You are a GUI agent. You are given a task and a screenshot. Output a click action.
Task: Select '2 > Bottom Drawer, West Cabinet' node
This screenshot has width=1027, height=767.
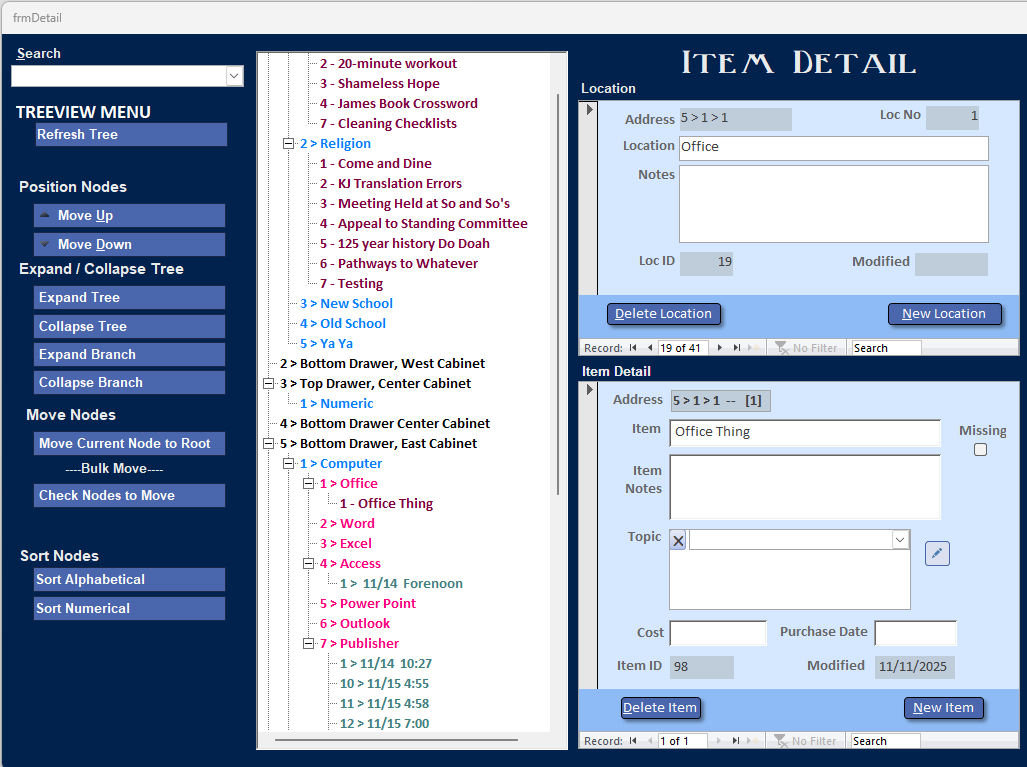click(383, 364)
